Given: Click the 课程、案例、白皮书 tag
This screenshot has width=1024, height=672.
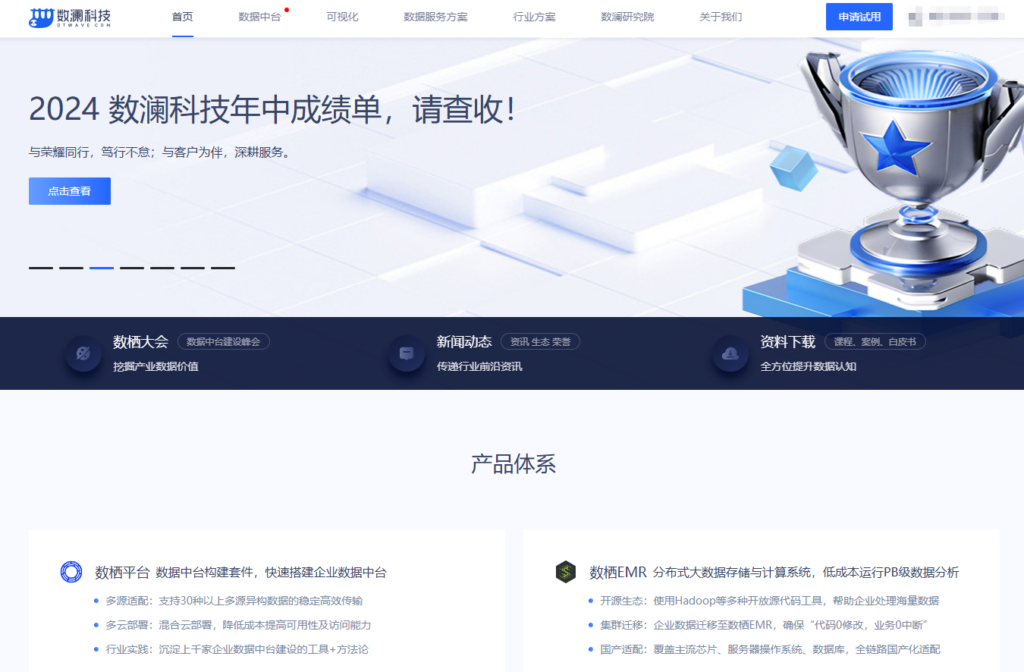Looking at the screenshot, I should (x=873, y=342).
